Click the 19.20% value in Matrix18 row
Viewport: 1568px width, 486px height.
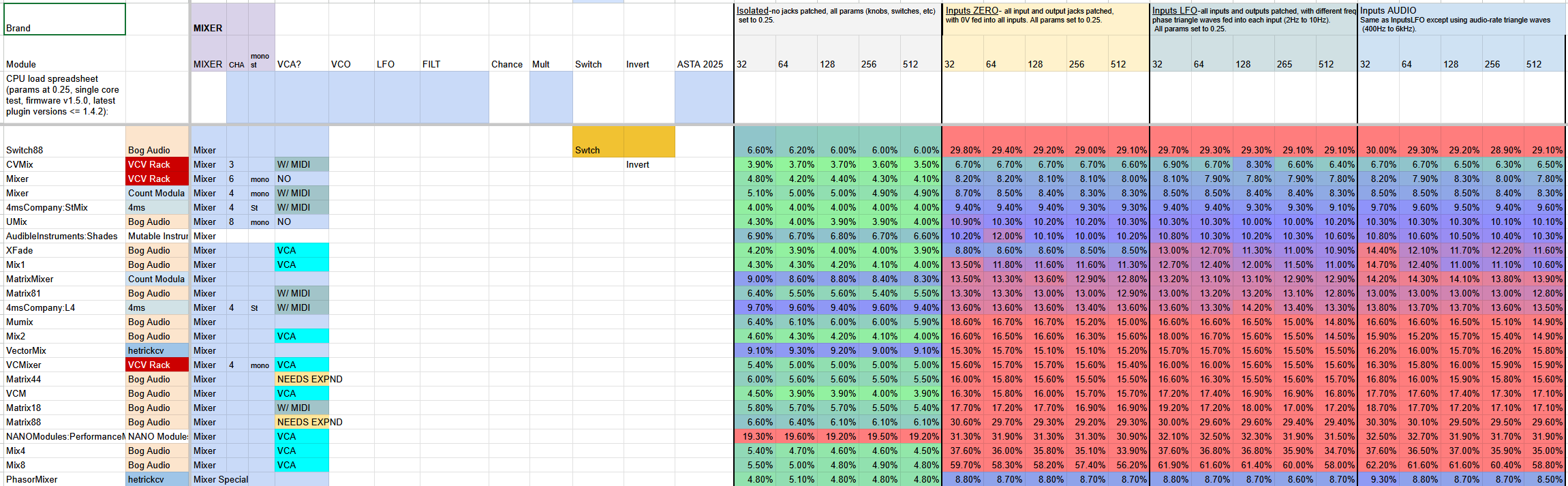coord(1170,408)
